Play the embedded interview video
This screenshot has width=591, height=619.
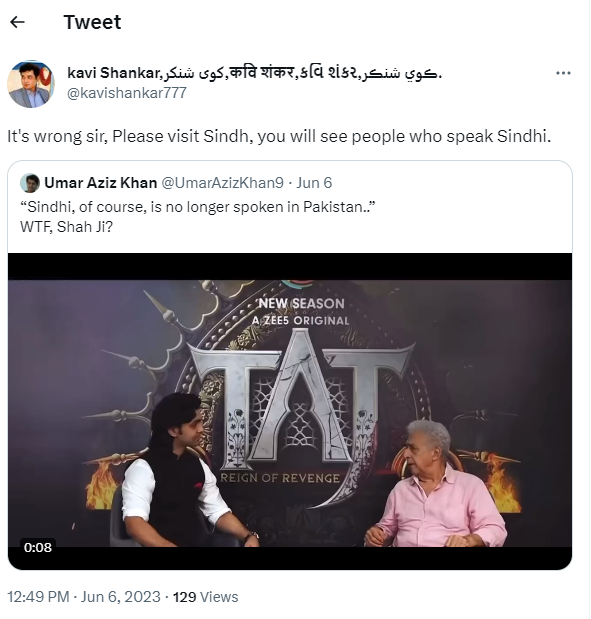pos(290,411)
